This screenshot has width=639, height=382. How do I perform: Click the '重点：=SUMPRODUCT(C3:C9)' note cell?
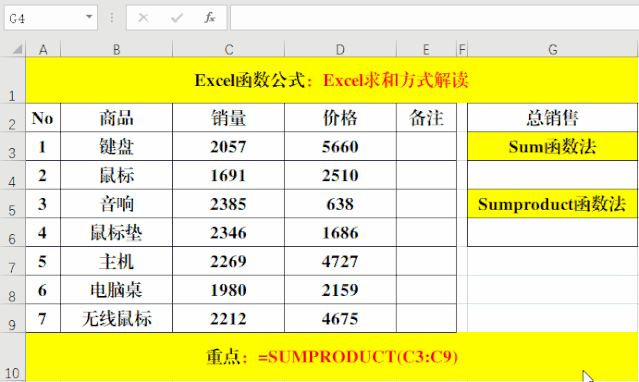[x=332, y=357]
